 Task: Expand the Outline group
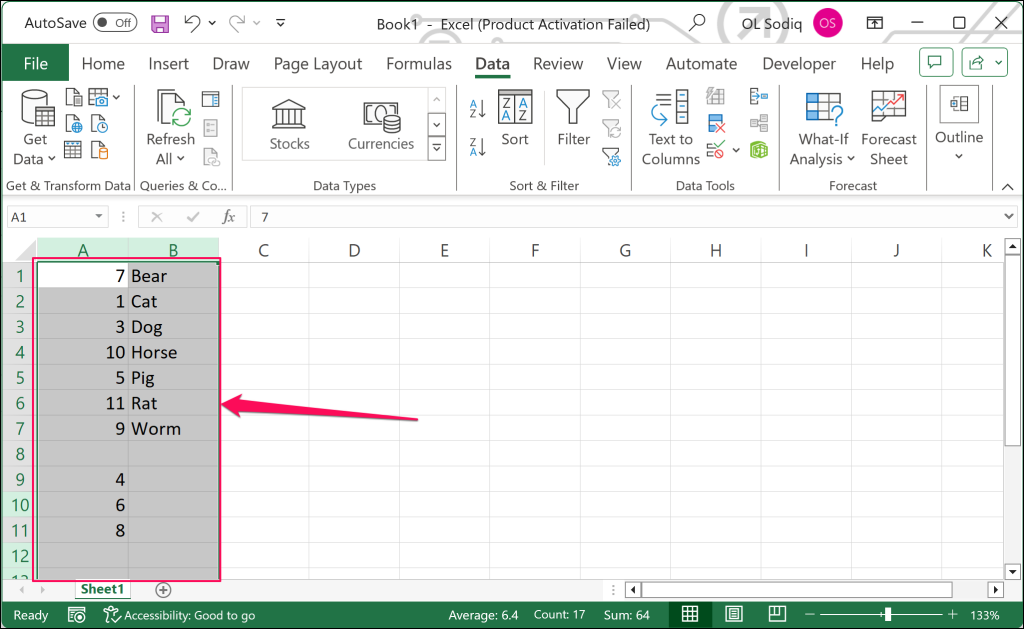(x=959, y=125)
